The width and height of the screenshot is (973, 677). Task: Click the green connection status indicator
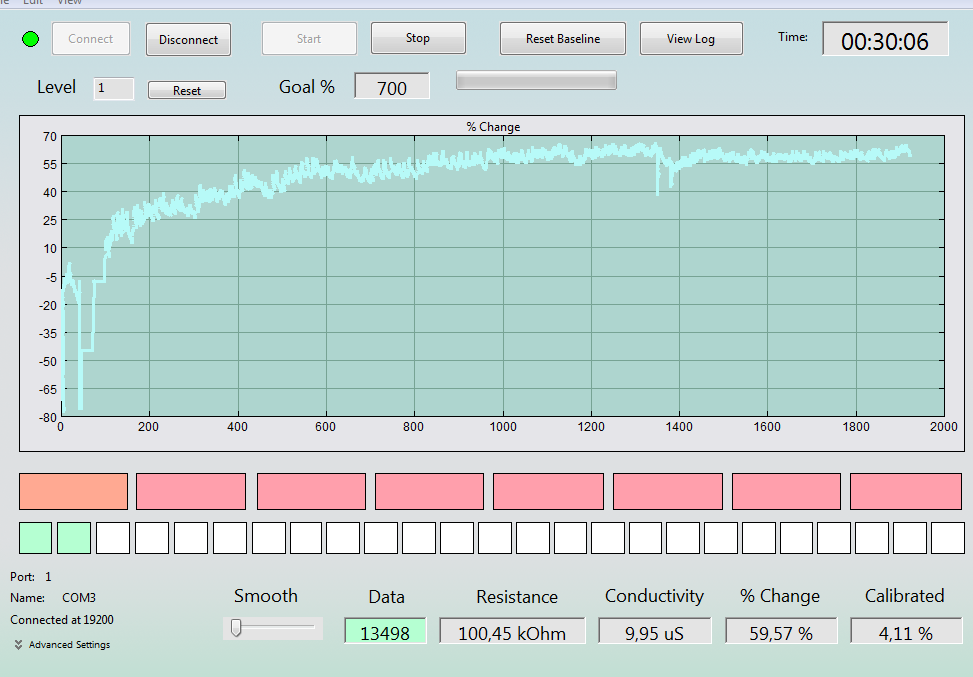30,39
